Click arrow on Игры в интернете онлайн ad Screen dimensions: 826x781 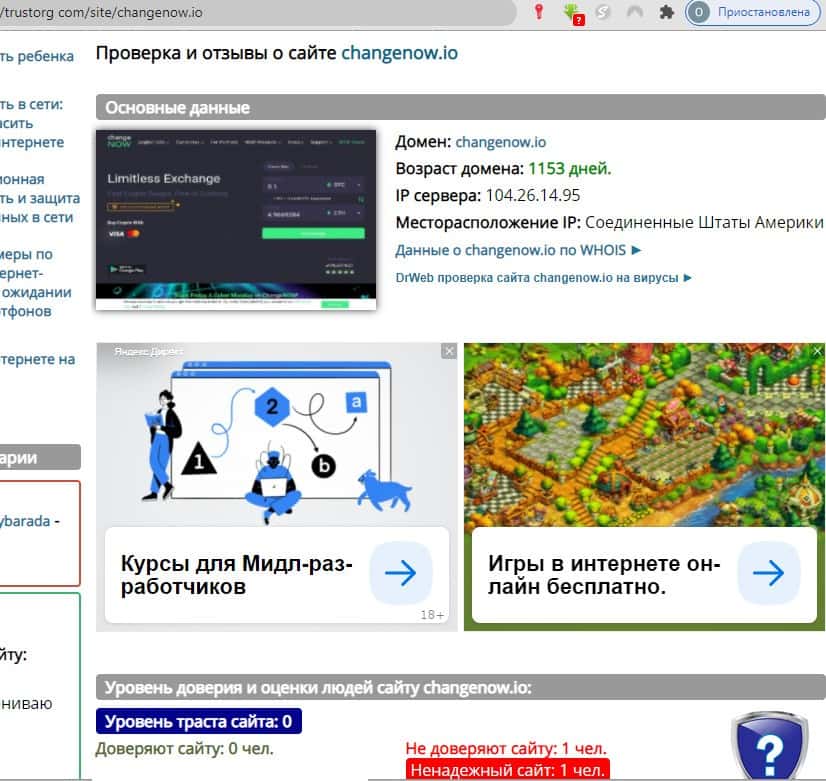coord(769,572)
